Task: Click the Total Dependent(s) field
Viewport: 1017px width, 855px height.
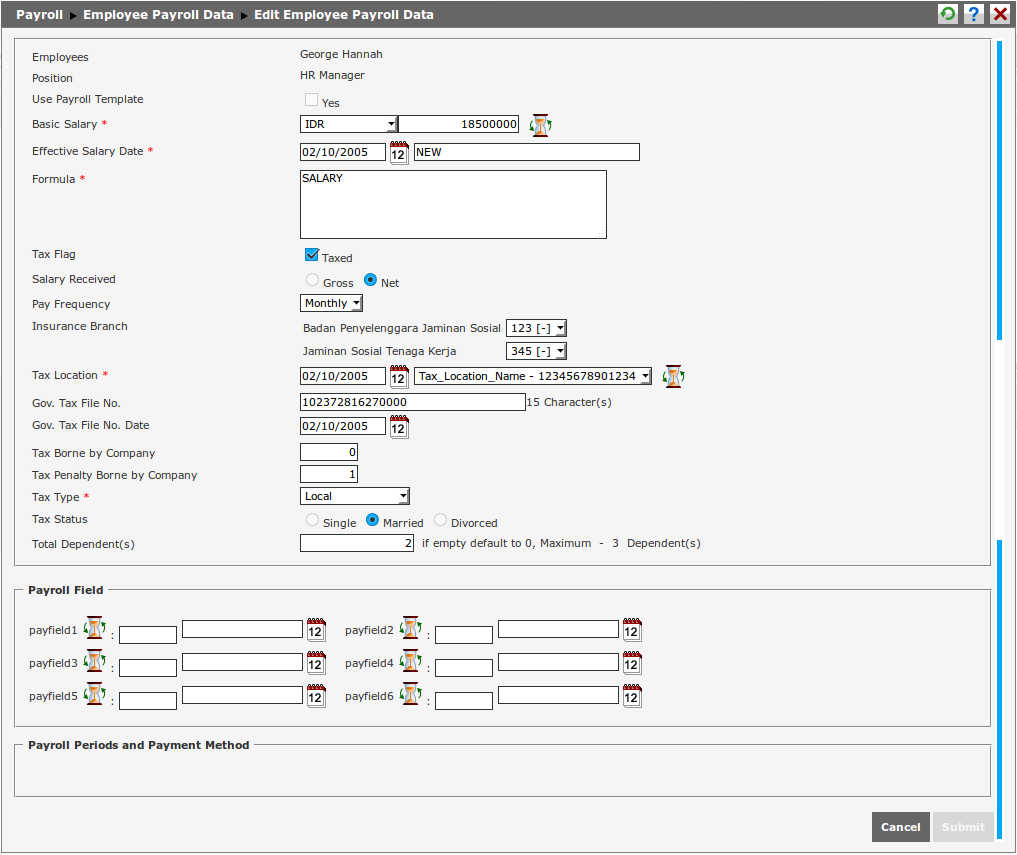Action: click(357, 543)
